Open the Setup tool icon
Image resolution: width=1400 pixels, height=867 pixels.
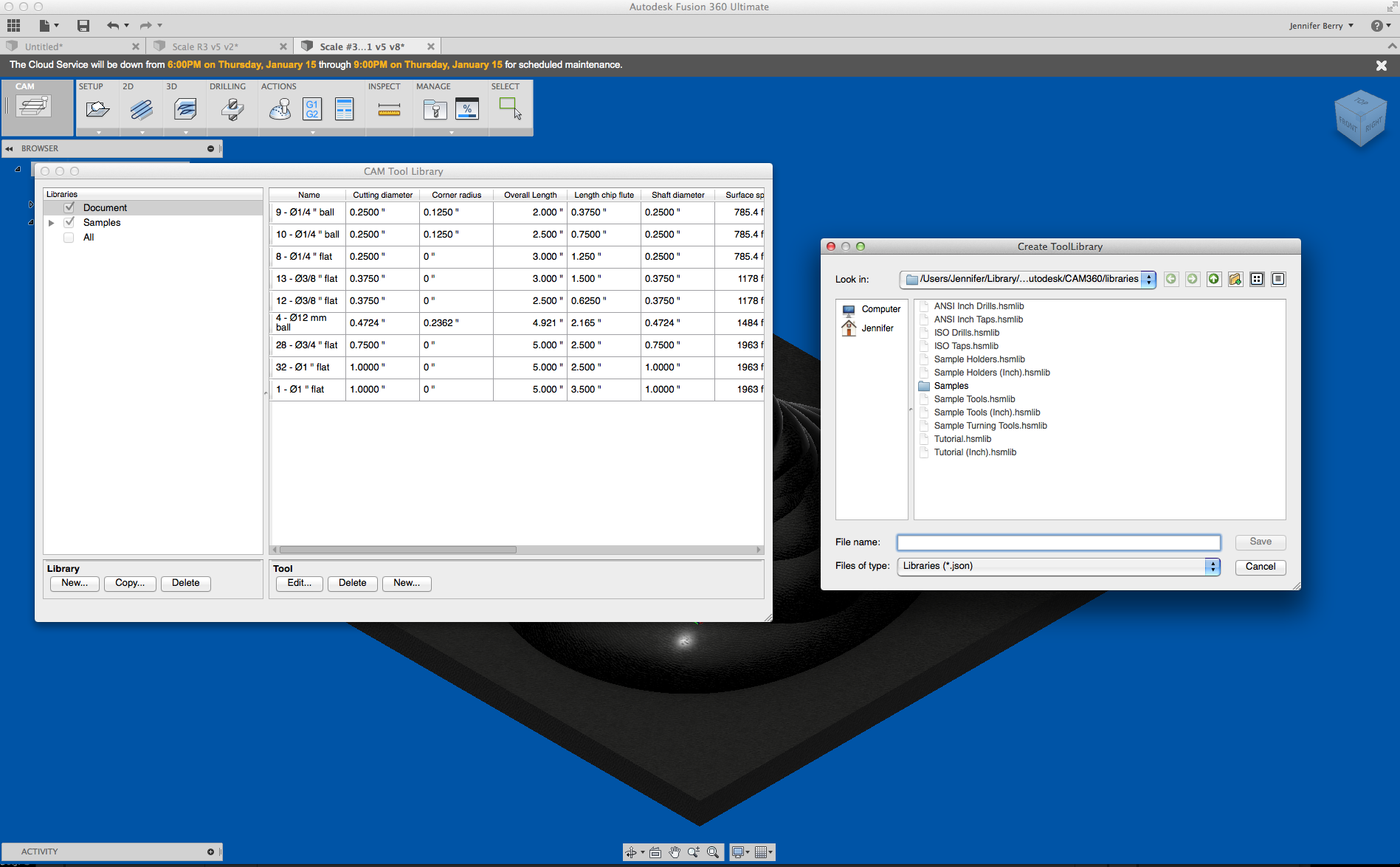pyautogui.click(x=97, y=109)
